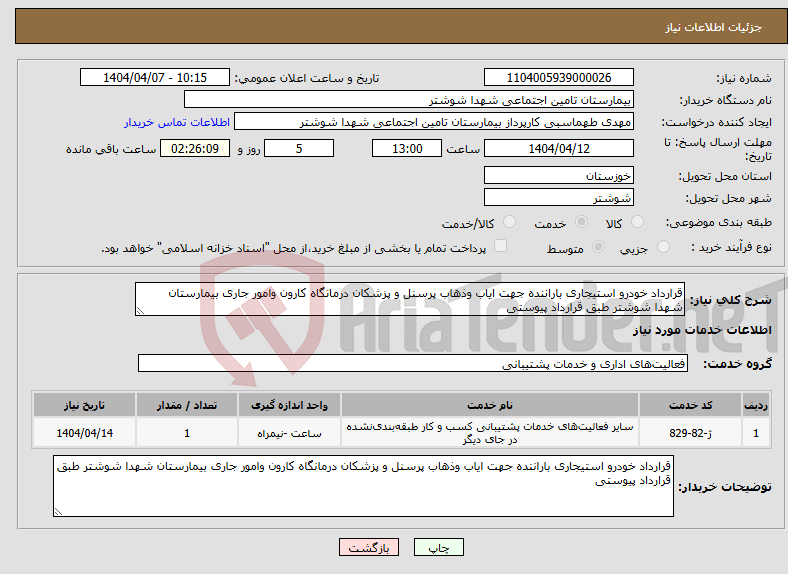Click the city field شوشتر

pos(558,198)
